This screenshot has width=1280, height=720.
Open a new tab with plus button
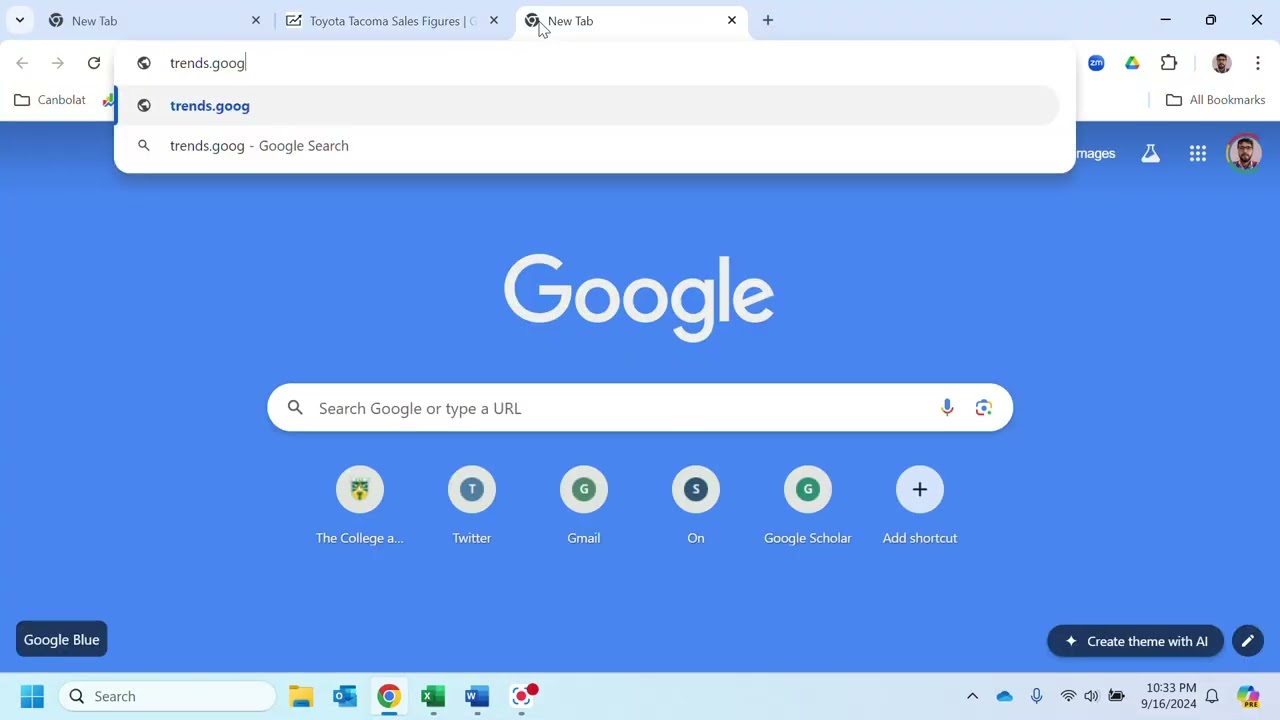[x=768, y=20]
